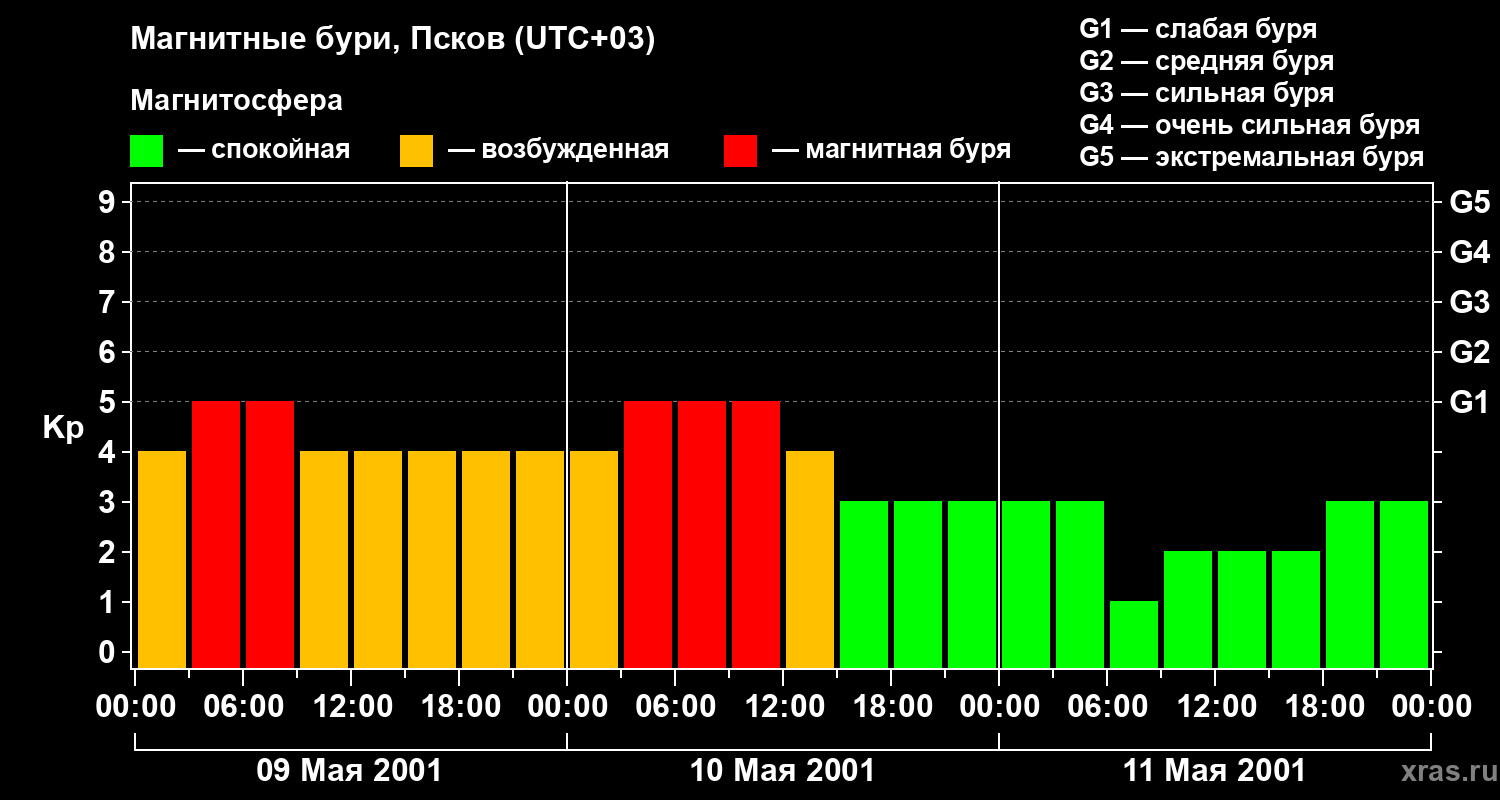
Task: Select the G1 label on right axis
Action: click(x=1469, y=403)
